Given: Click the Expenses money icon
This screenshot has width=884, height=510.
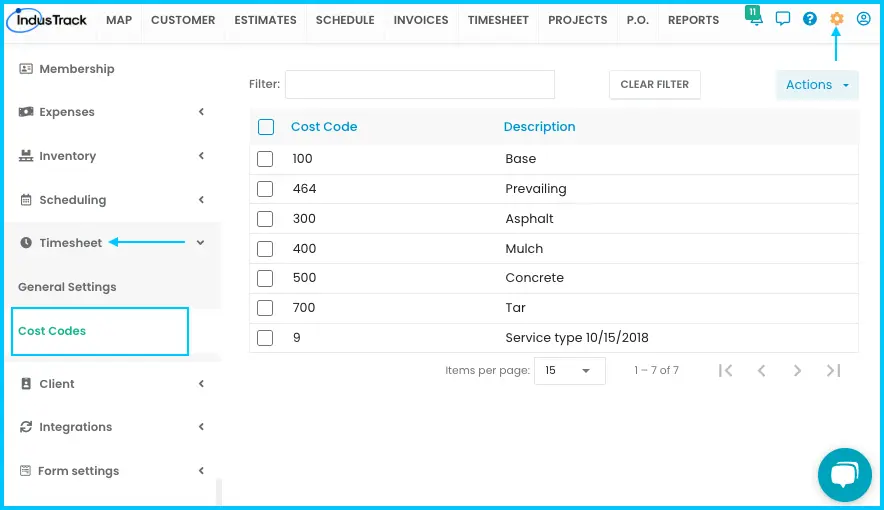Looking at the screenshot, I should click(26, 112).
